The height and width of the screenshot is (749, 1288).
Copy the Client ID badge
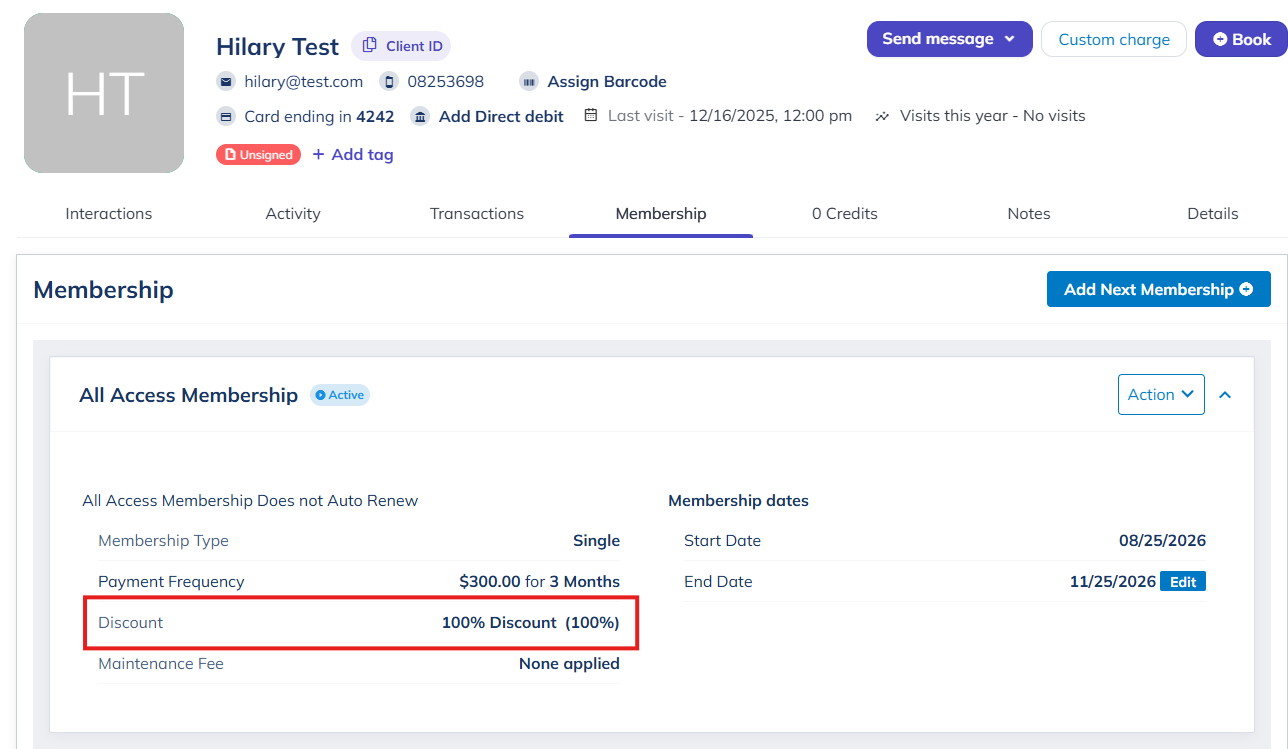401,46
